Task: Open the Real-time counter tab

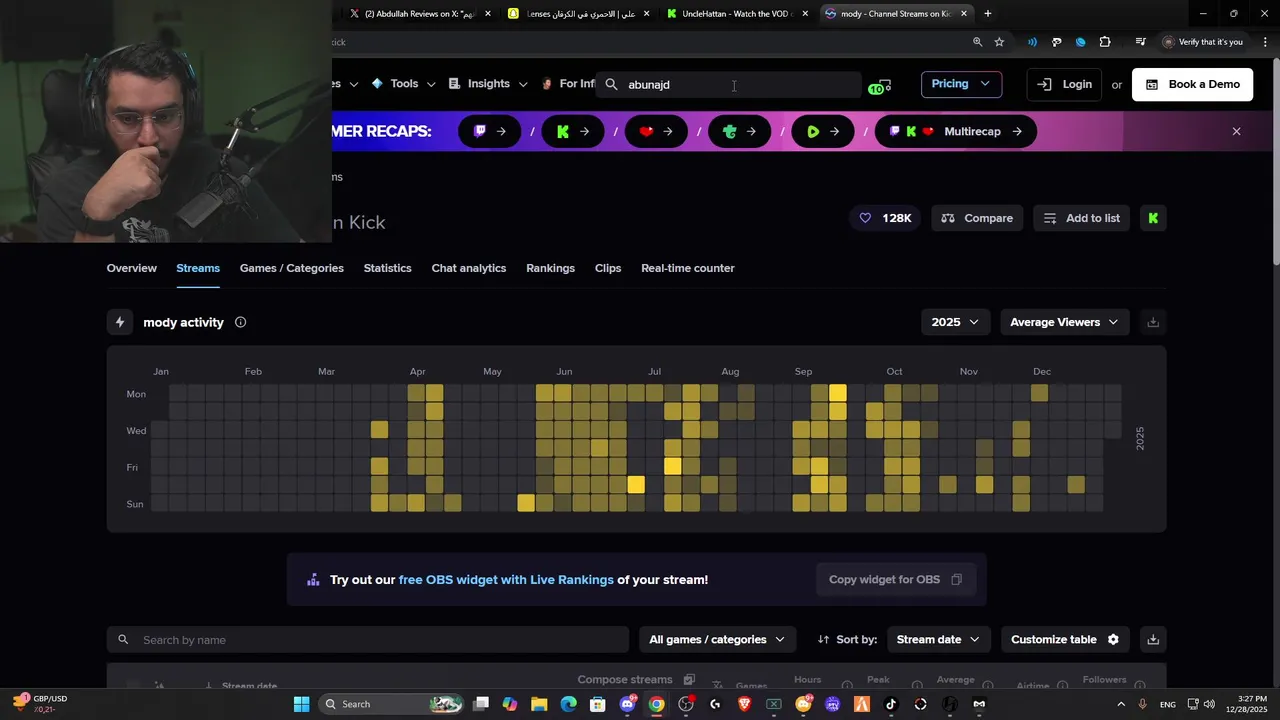Action: click(x=688, y=268)
